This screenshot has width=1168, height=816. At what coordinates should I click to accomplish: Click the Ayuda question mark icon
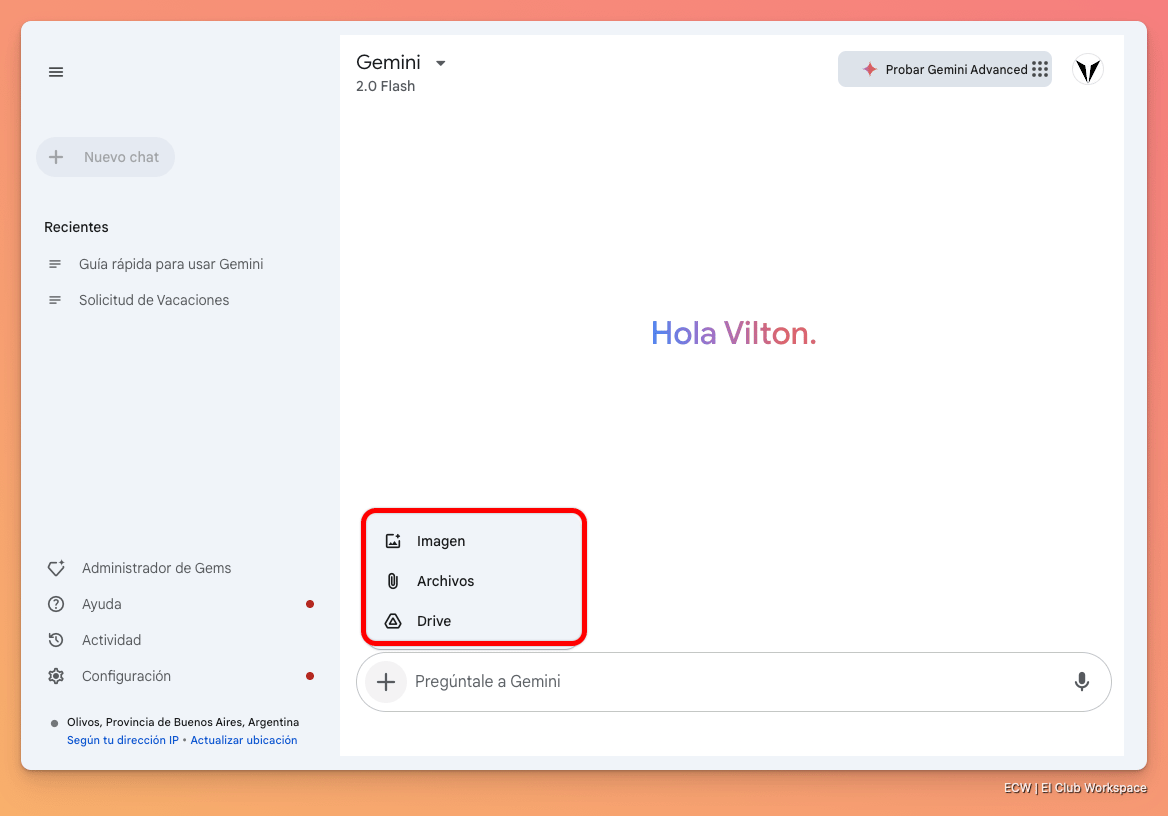pos(56,604)
